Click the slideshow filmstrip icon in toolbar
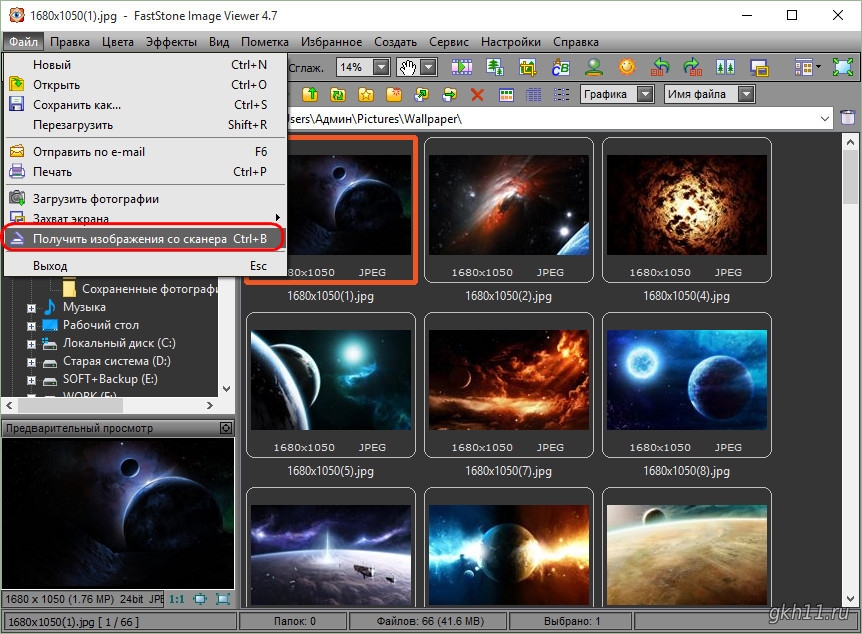This screenshot has height=634, width=862. [461, 67]
